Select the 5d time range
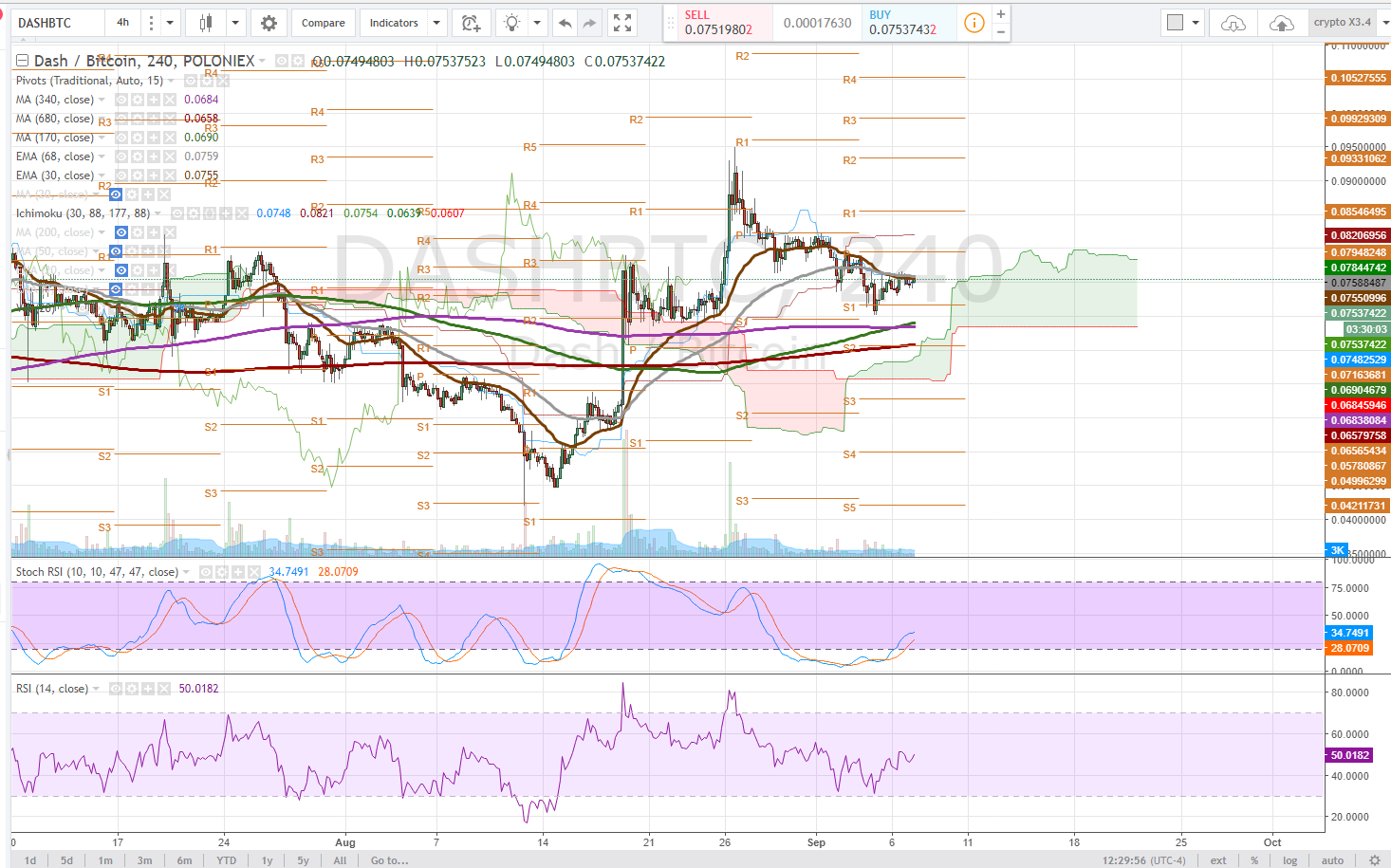 pos(66,860)
